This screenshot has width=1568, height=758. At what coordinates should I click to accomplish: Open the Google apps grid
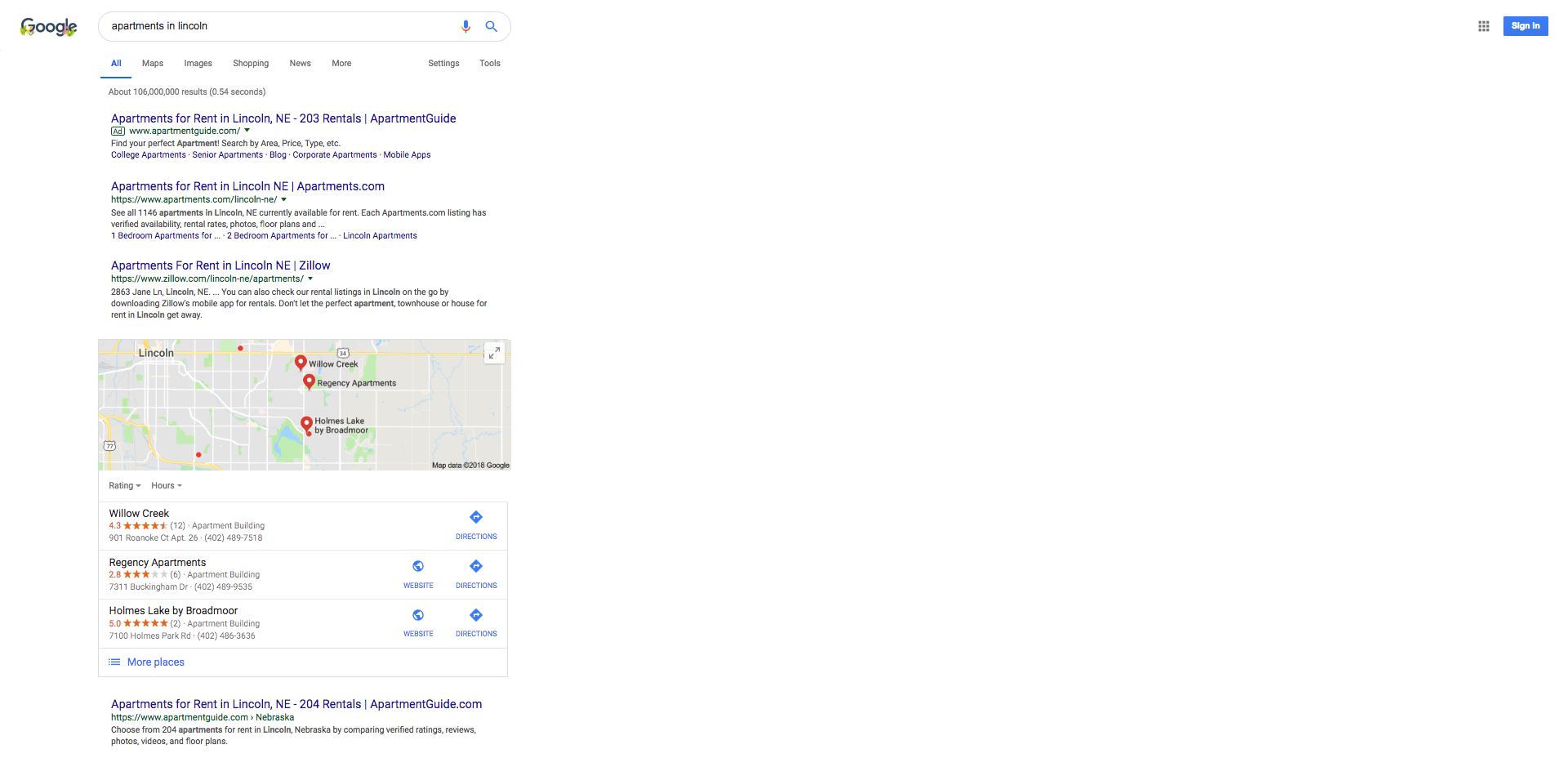point(1484,26)
